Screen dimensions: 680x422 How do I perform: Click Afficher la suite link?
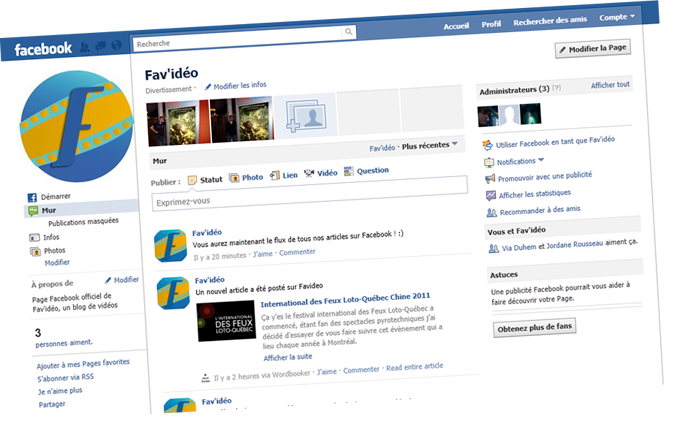click(x=288, y=357)
